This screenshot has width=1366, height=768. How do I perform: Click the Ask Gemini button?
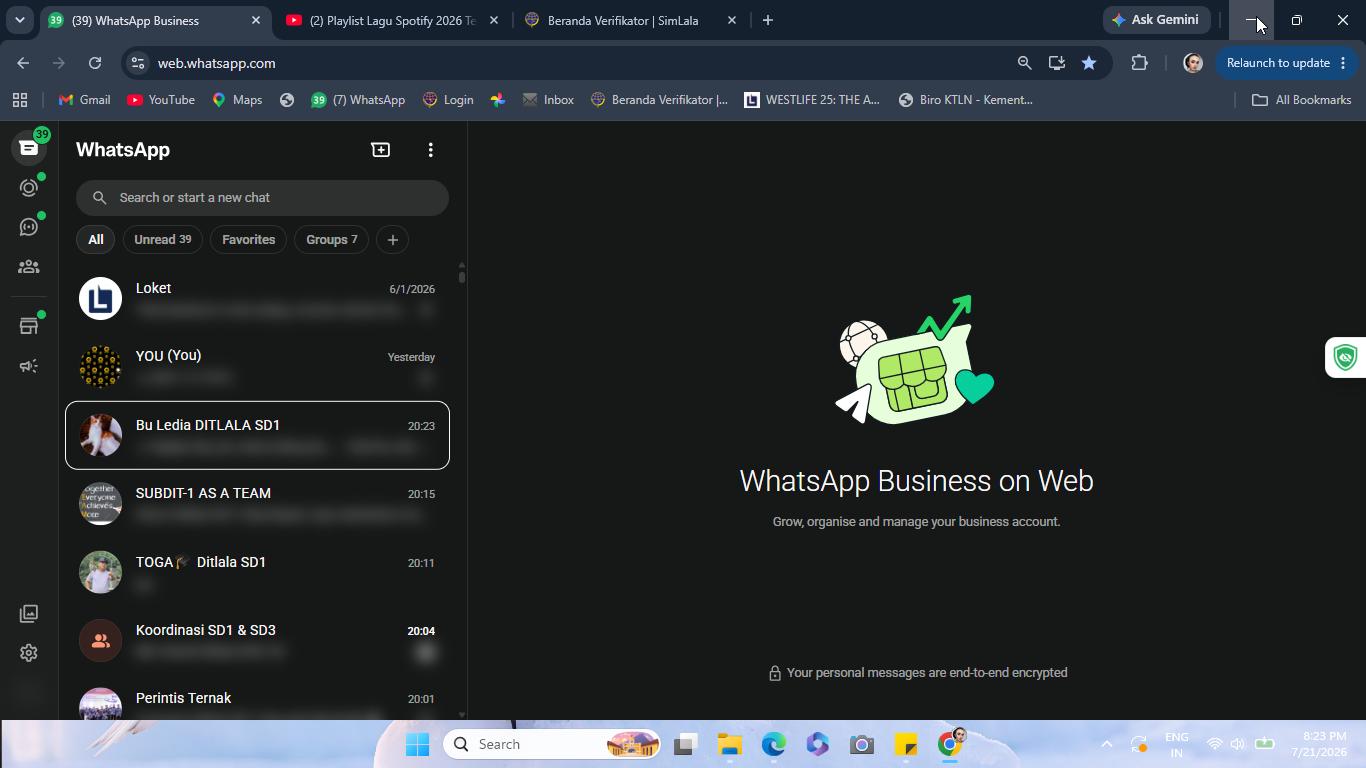(1156, 20)
